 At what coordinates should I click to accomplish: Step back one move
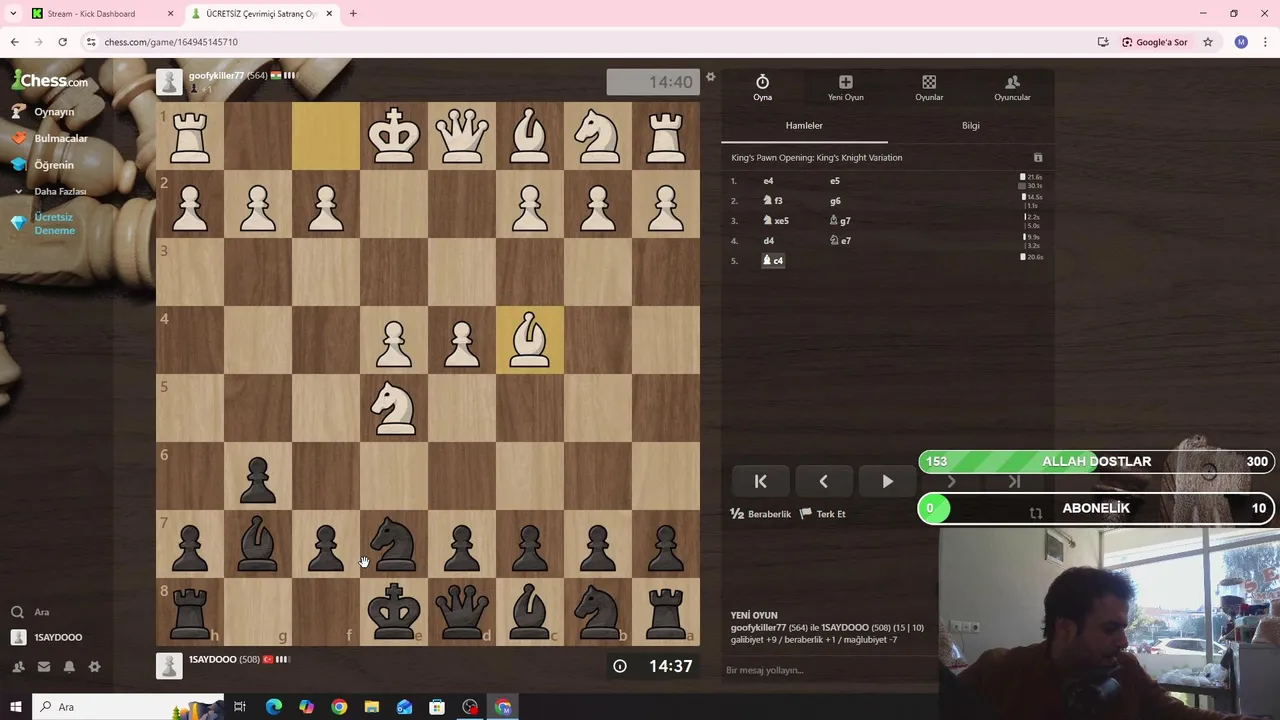click(x=823, y=482)
